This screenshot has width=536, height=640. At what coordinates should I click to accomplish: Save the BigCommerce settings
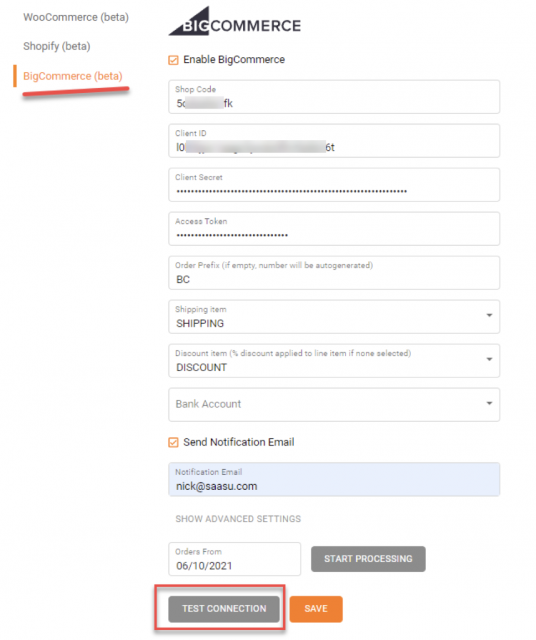[x=316, y=609]
